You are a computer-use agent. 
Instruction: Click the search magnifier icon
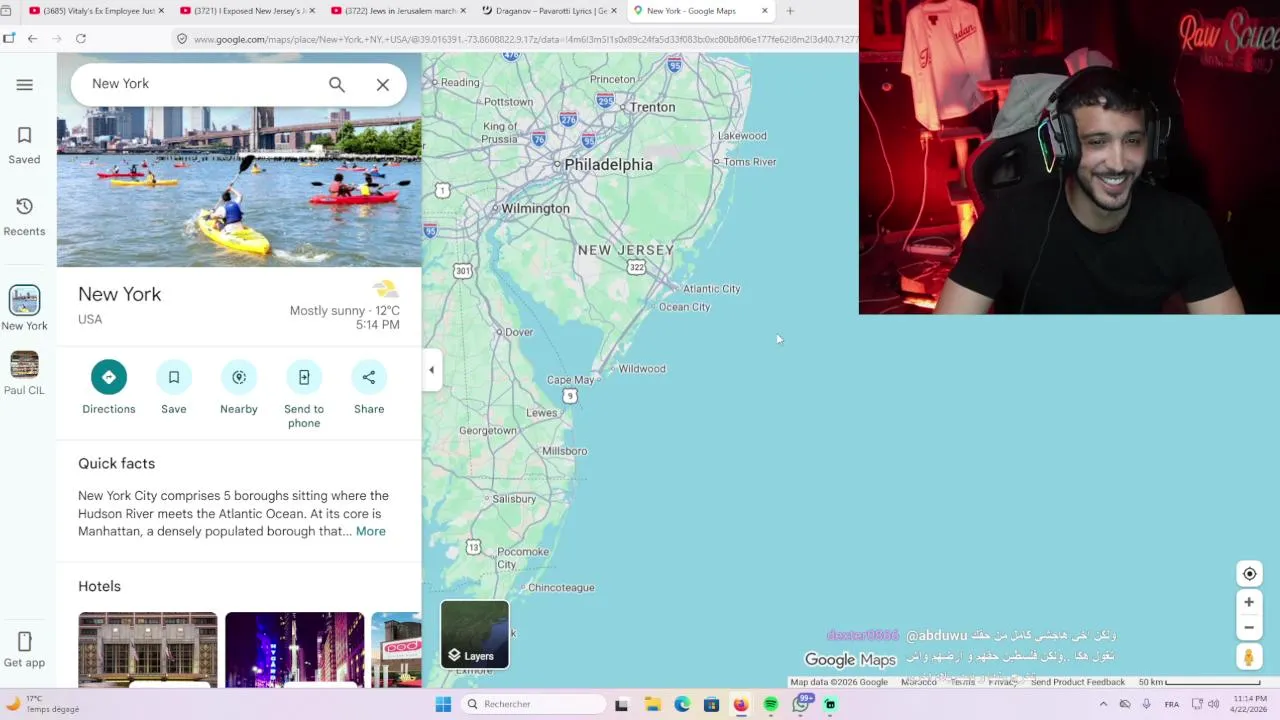[337, 84]
